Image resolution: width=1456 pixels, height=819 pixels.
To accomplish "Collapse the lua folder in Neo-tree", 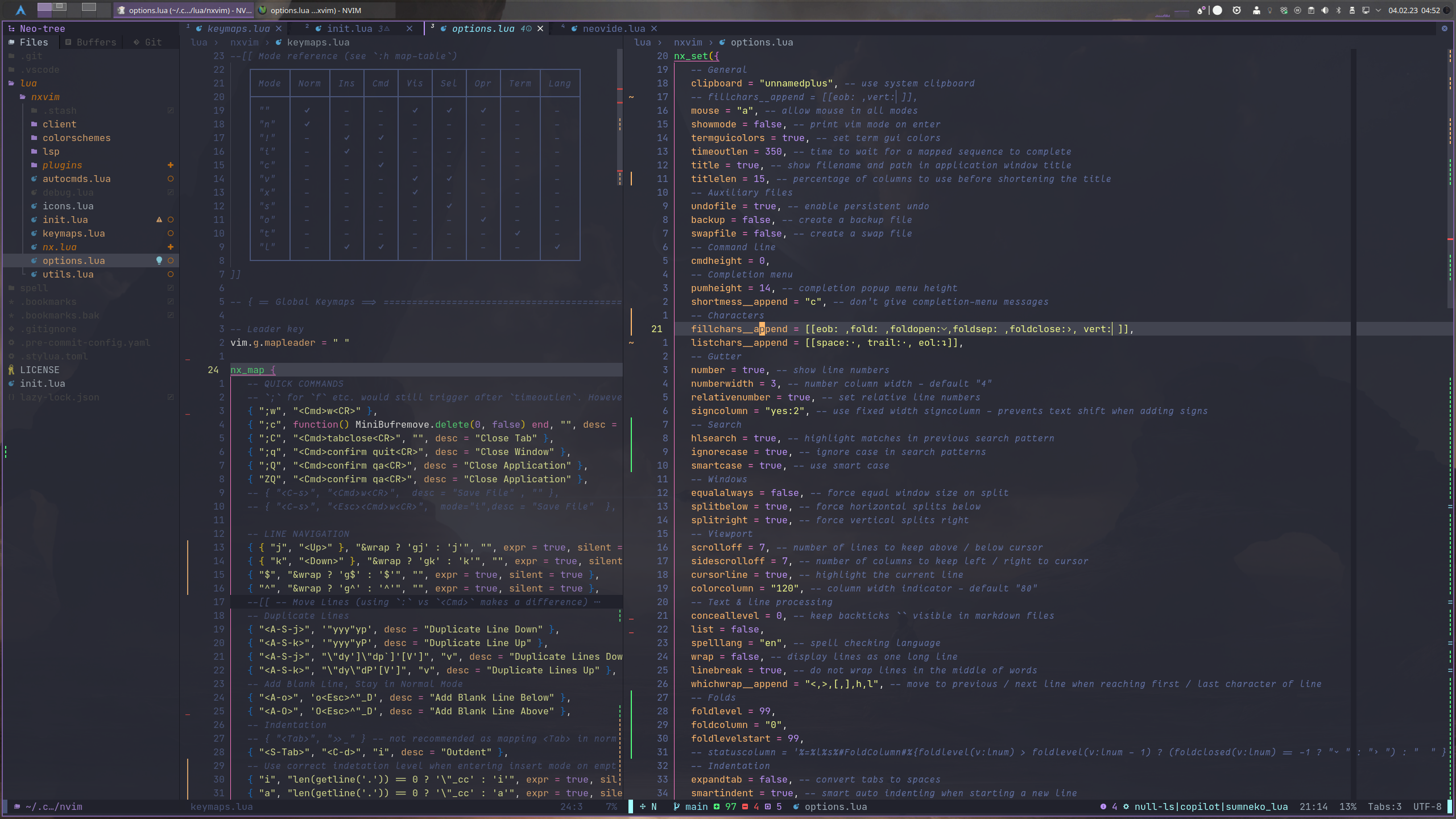I will click(x=28, y=83).
